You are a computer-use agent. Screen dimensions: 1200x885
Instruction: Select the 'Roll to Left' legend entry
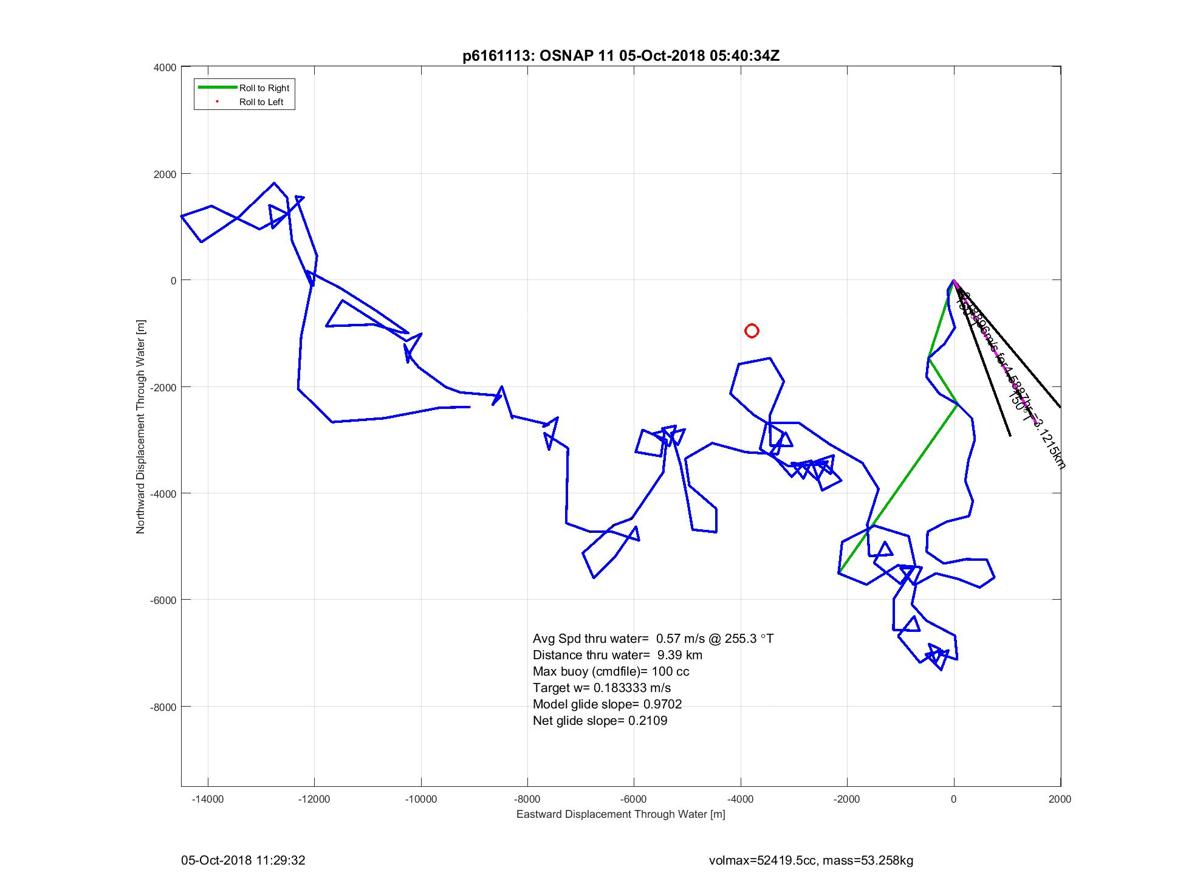click(x=261, y=102)
